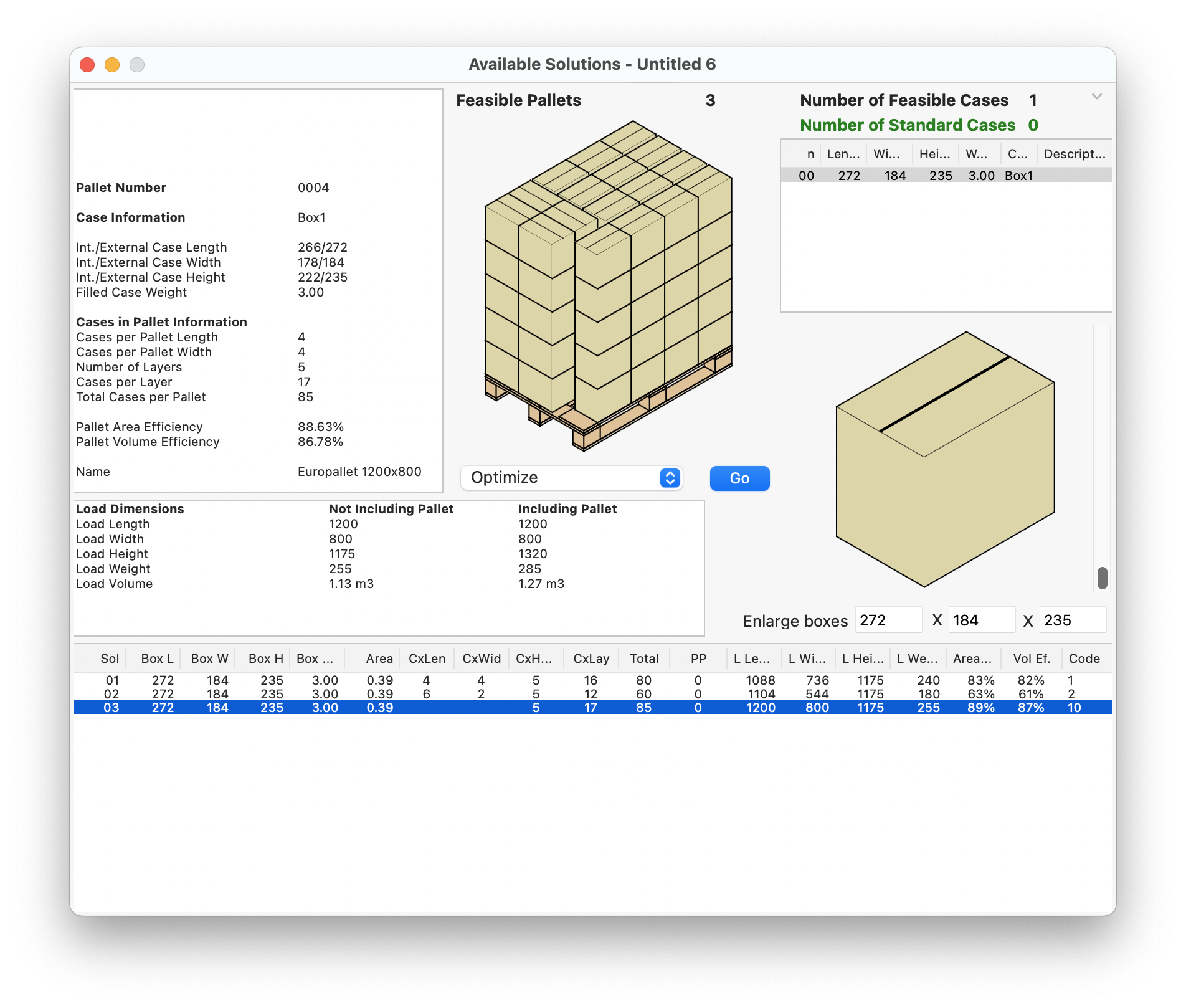The image size is (1186, 1008).
Task: Click the Load Height including pallet value 1320
Action: pos(533,554)
